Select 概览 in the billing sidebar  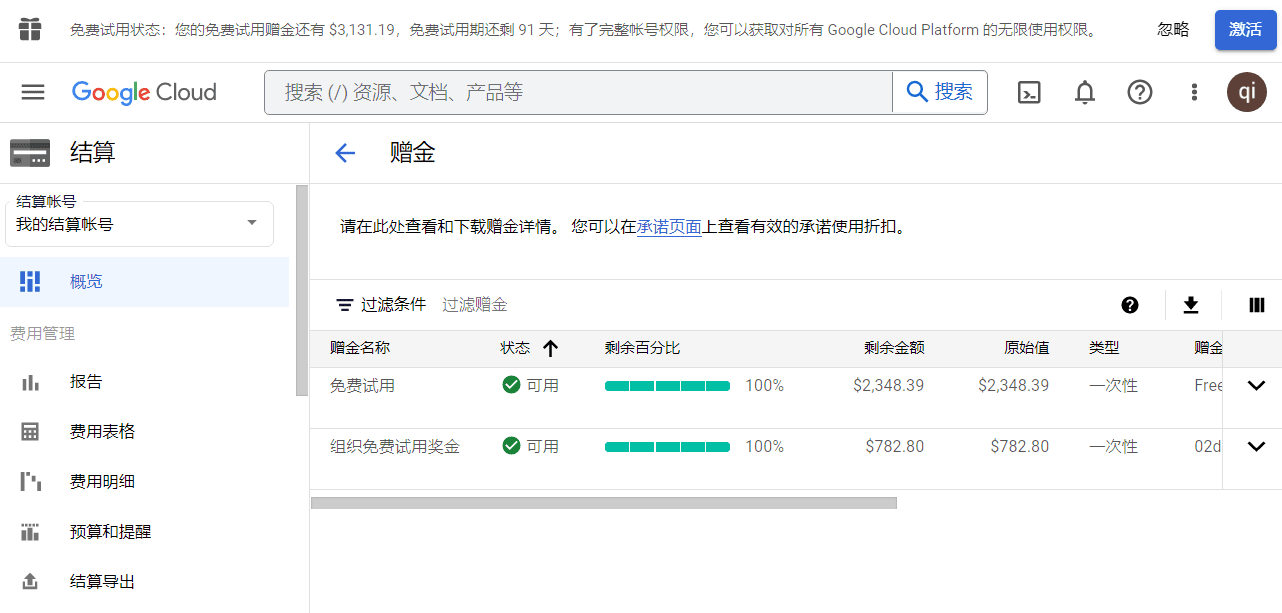click(86, 281)
